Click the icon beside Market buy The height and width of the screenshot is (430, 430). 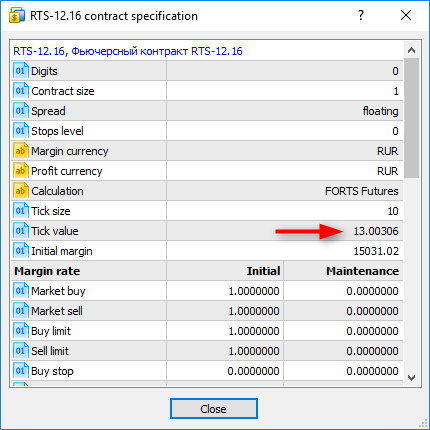(21, 291)
